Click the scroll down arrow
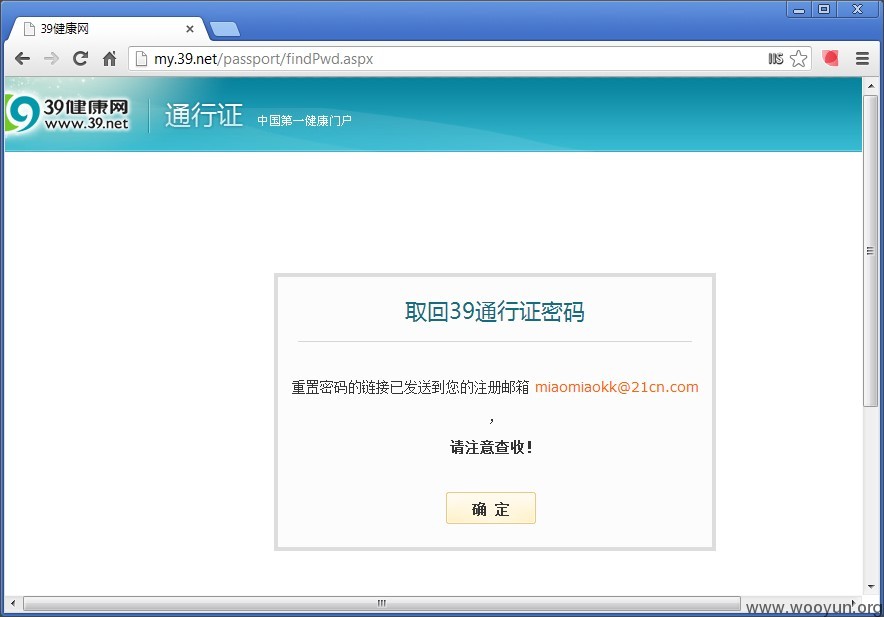The image size is (884, 617). click(870, 587)
